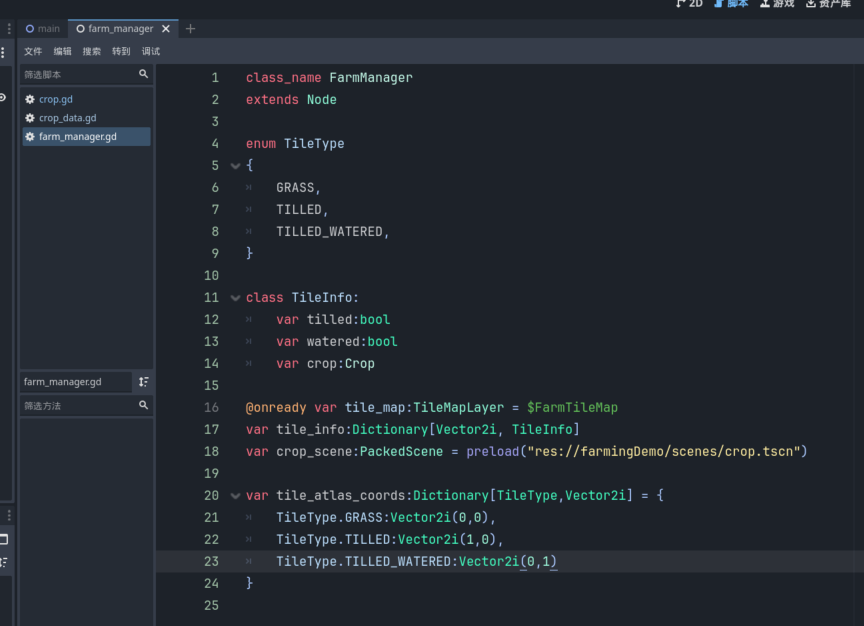Switch to the 2D workspace
Viewport: 864px width, 626px height.
(x=690, y=4)
